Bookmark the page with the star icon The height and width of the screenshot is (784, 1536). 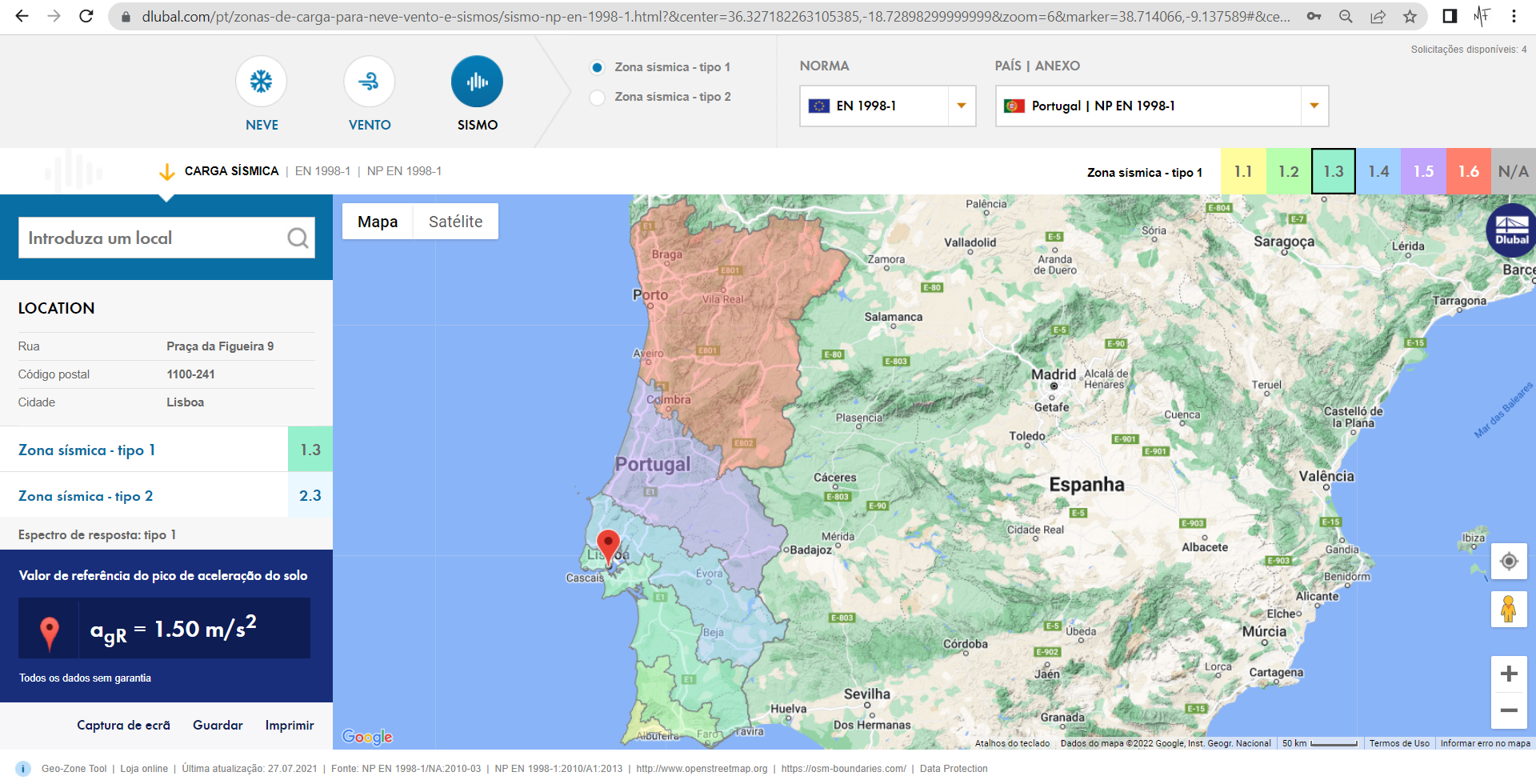(x=1410, y=16)
